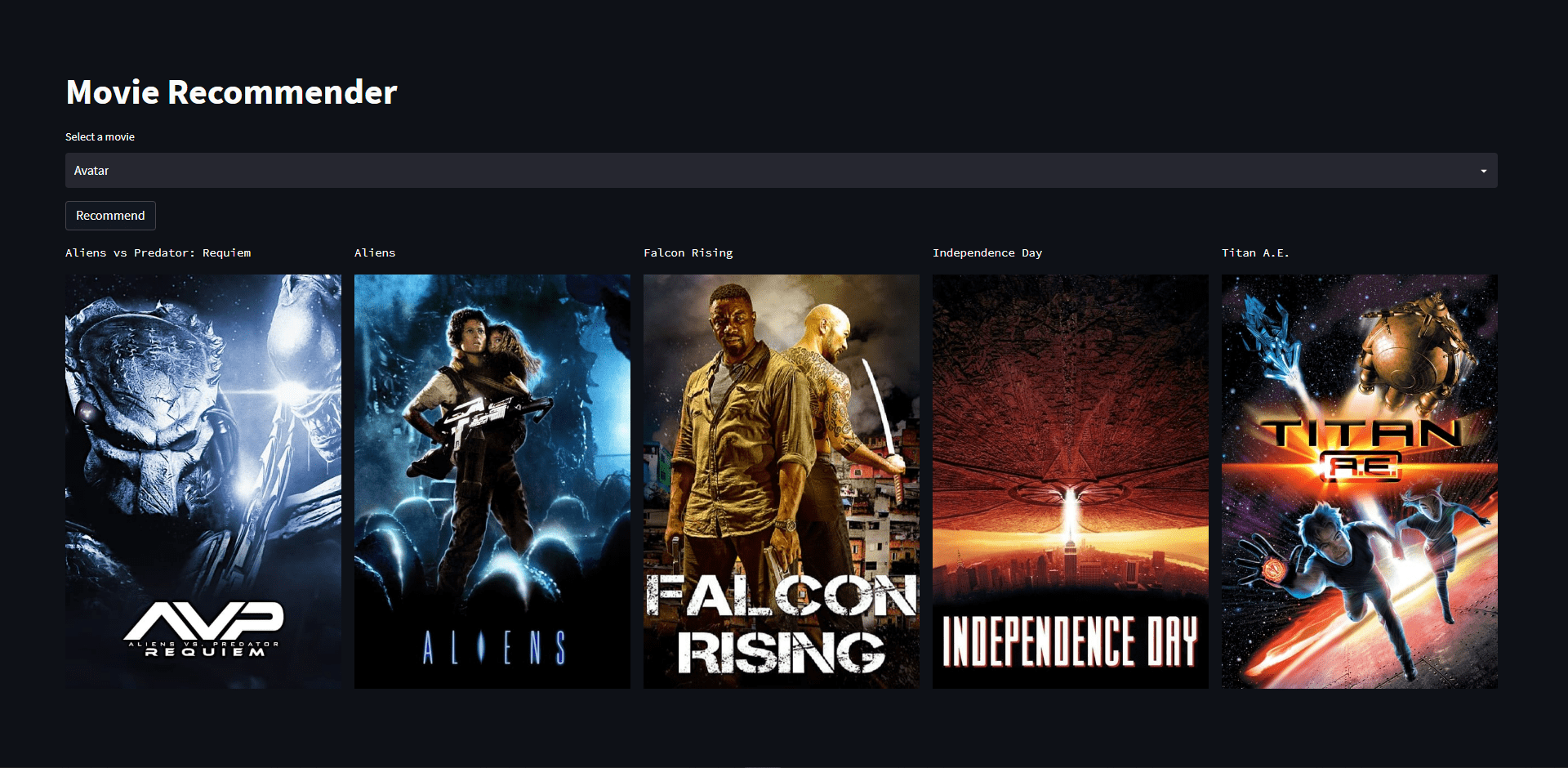This screenshot has width=1568, height=768.
Task: Open the movie selection dropdown
Action: click(x=781, y=171)
